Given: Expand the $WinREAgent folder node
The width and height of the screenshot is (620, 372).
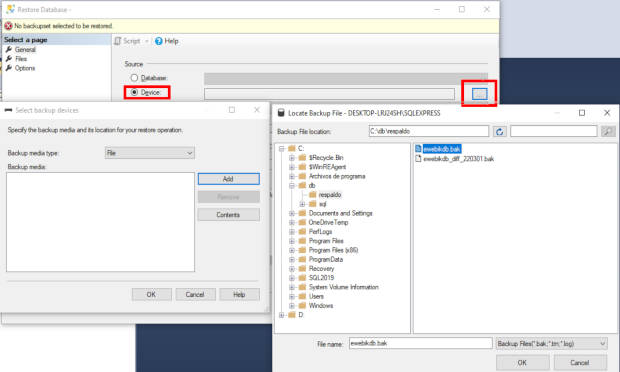Looking at the screenshot, I should pos(292,167).
